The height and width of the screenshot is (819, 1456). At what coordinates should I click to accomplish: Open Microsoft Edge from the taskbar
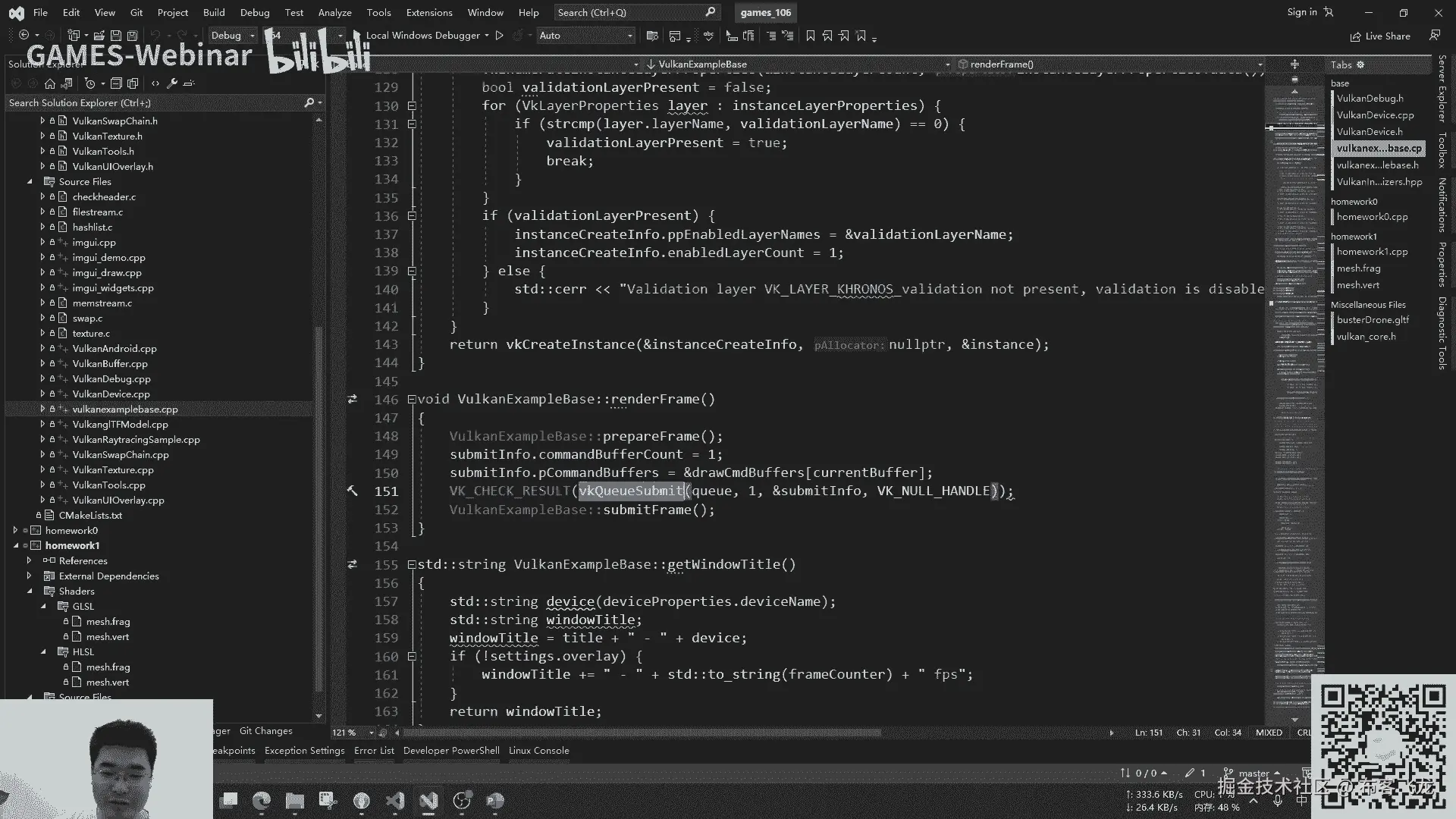tap(262, 801)
